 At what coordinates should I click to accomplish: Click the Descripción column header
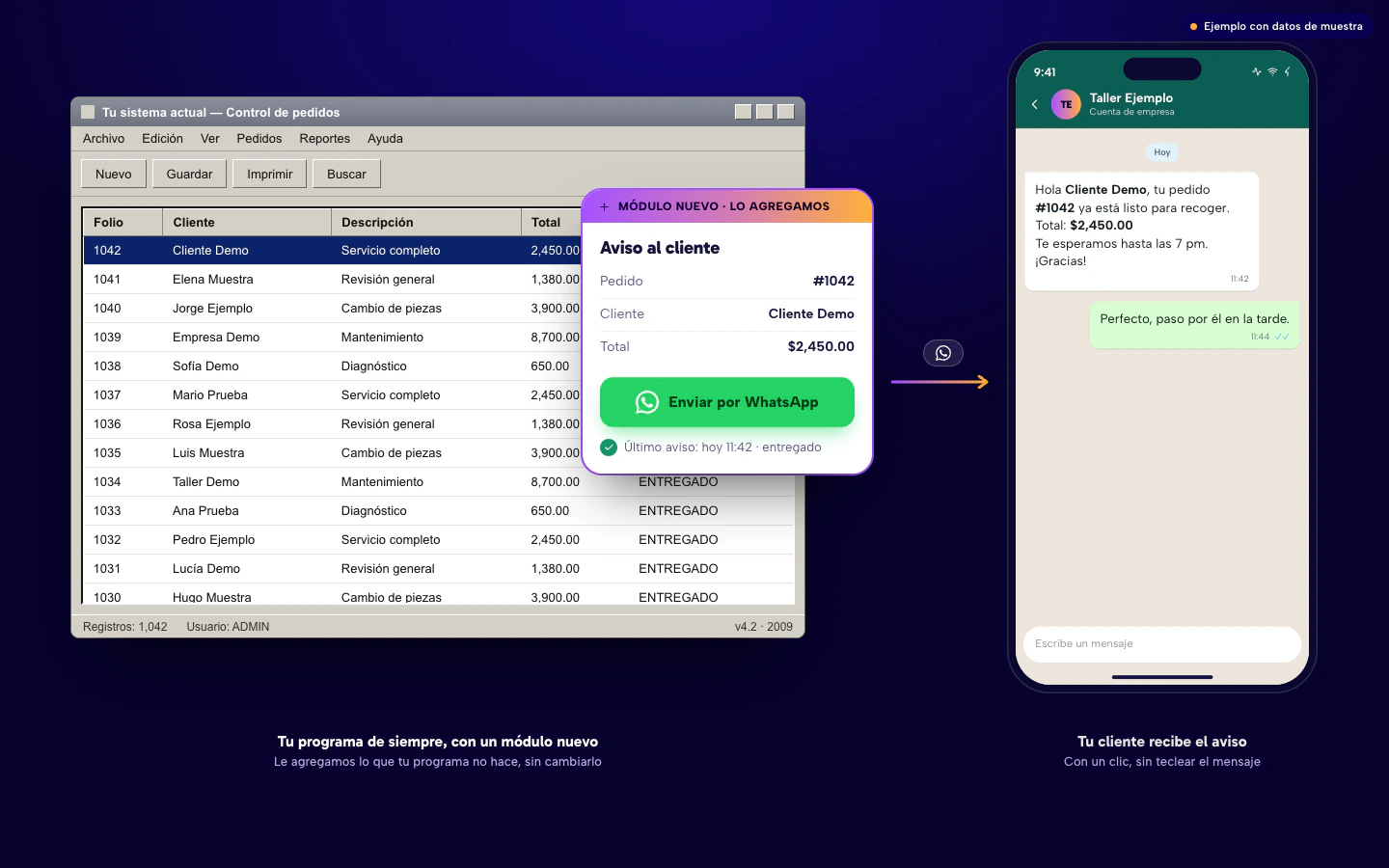click(426, 222)
